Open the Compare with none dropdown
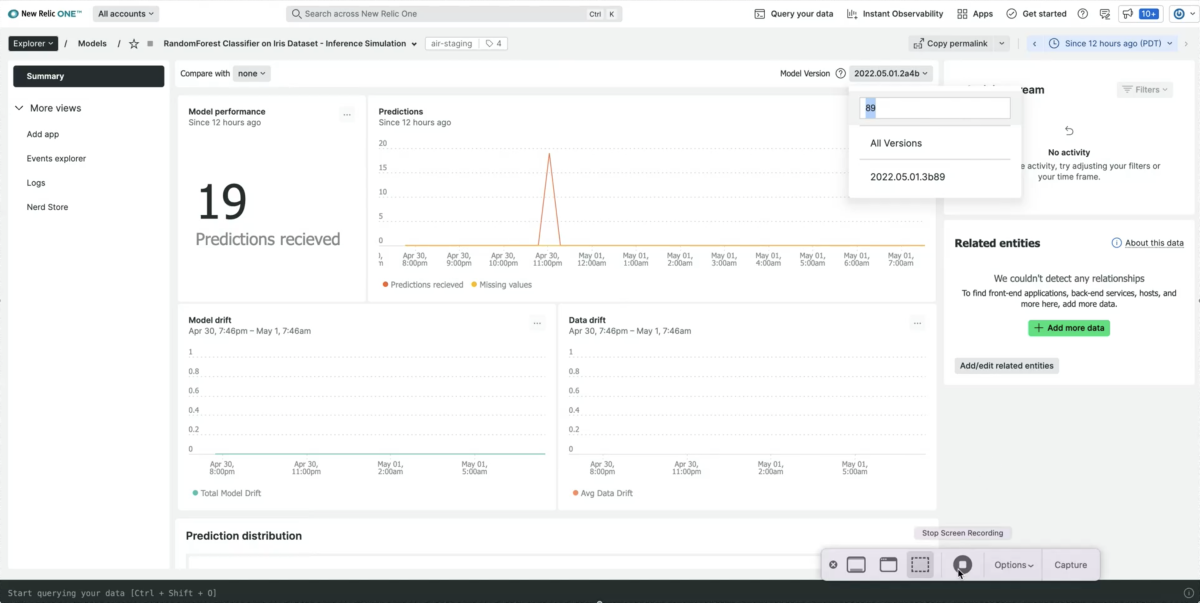Viewport: 1200px width, 603px height. pos(252,73)
